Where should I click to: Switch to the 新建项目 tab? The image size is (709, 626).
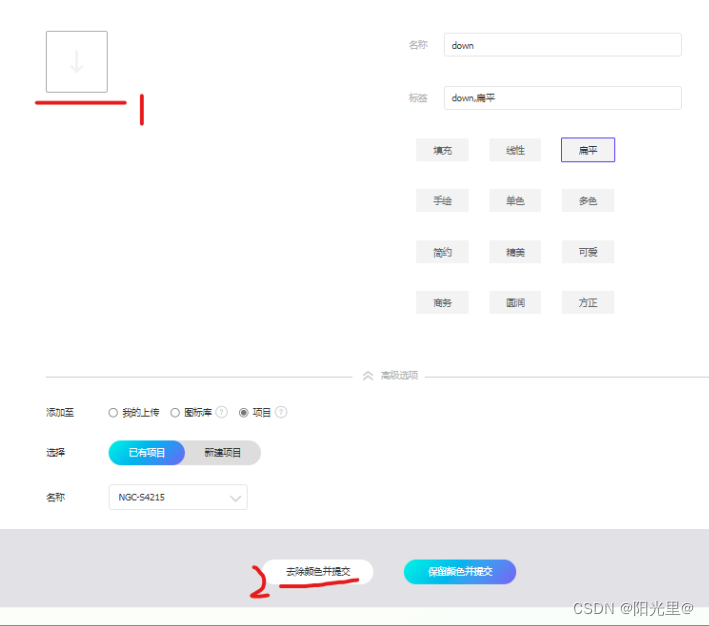click(222, 453)
